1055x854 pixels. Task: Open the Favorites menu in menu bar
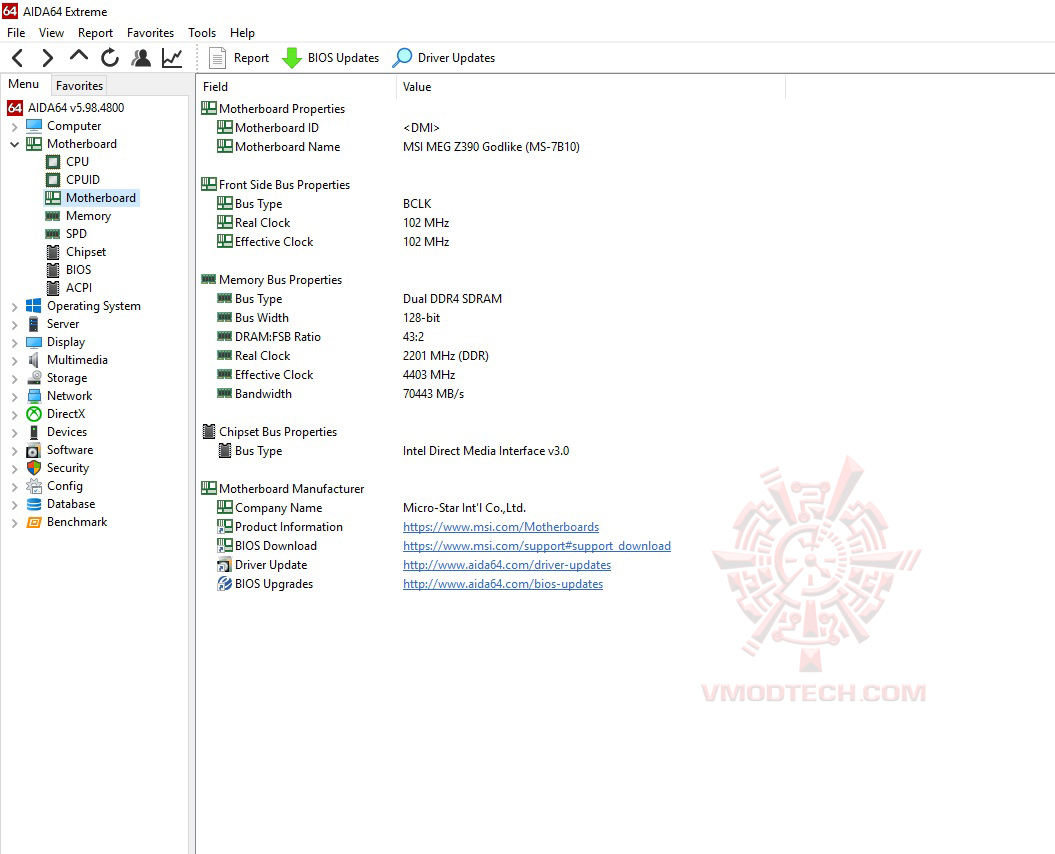[150, 33]
